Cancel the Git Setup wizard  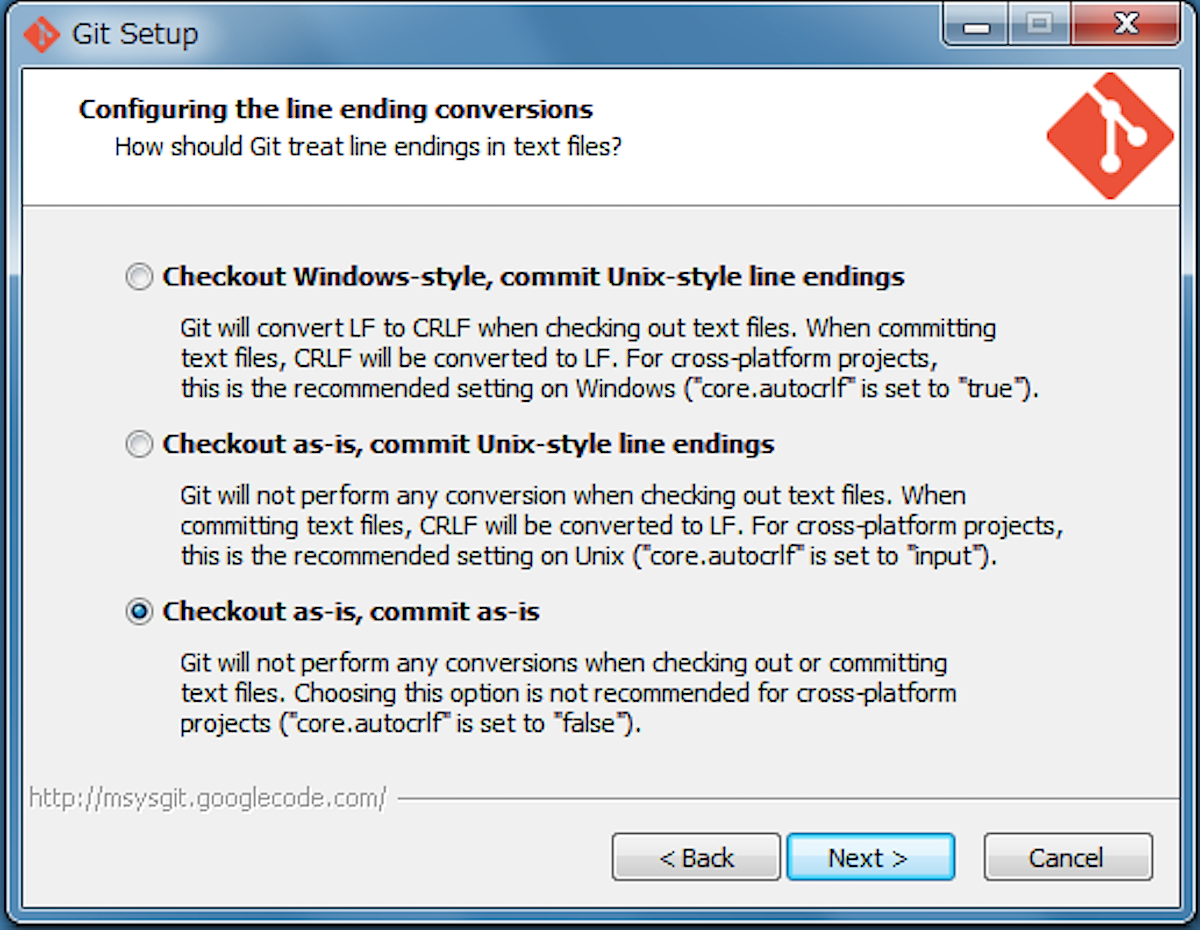tap(1067, 858)
